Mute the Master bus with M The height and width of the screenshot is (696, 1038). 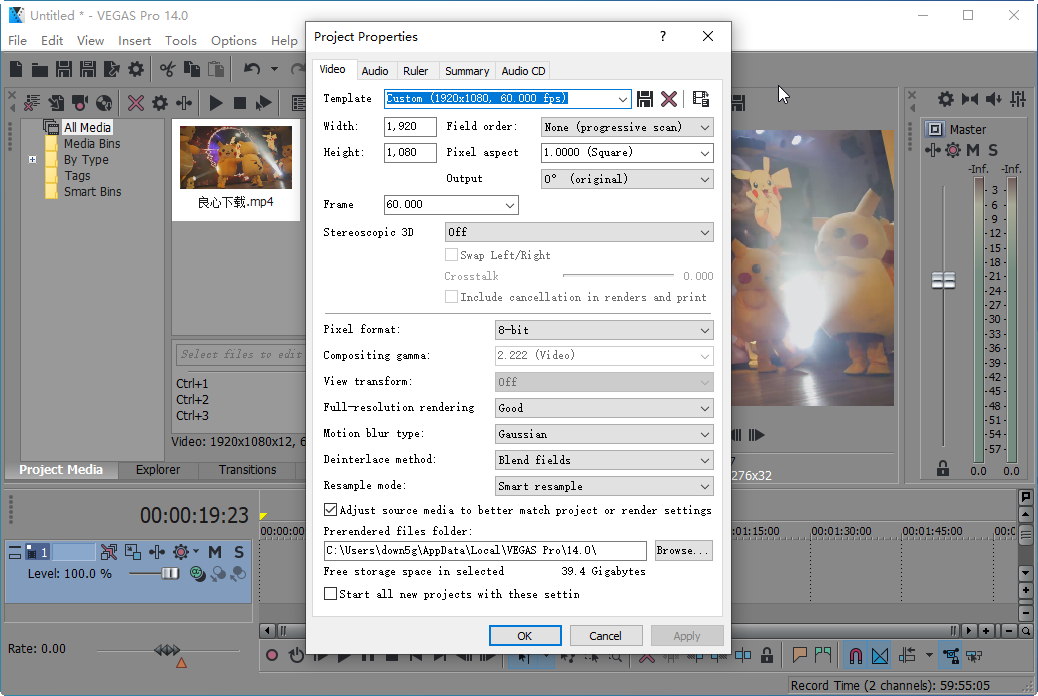point(973,150)
